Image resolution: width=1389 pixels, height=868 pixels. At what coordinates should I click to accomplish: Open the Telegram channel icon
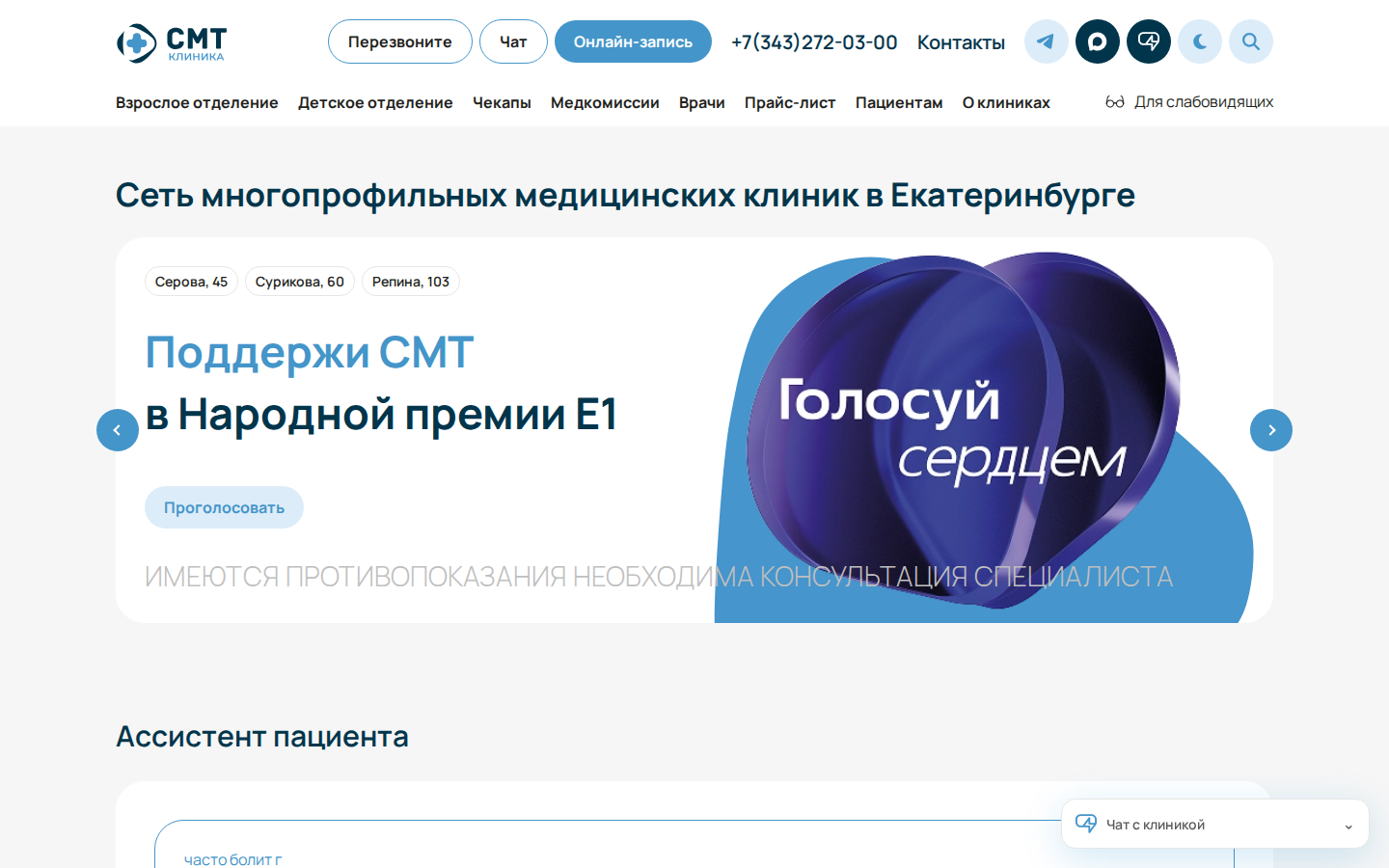pos(1046,41)
